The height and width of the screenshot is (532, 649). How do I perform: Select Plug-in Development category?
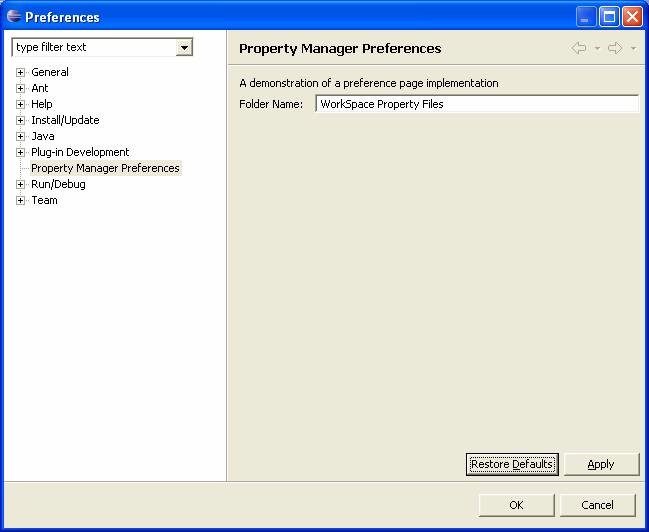tap(80, 152)
